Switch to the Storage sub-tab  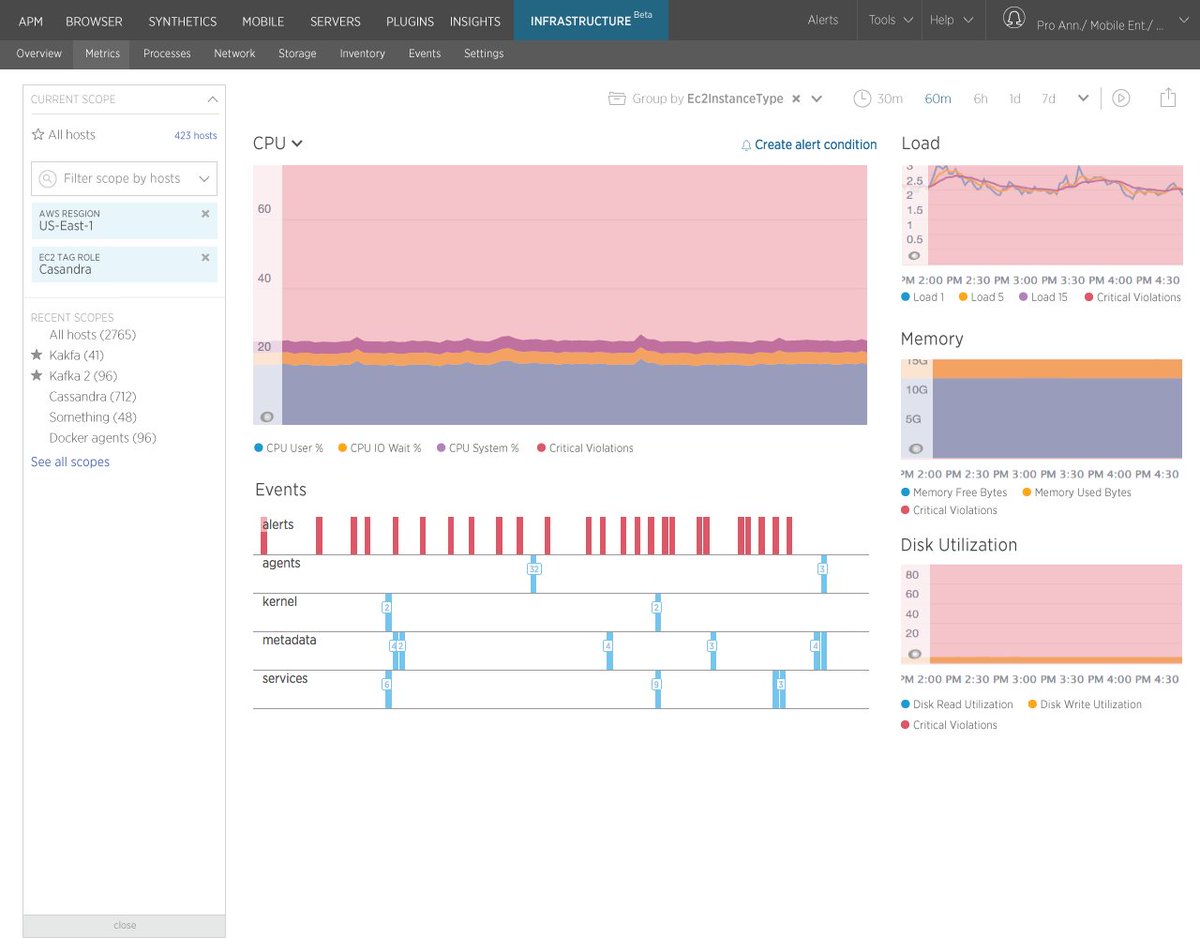coord(297,54)
